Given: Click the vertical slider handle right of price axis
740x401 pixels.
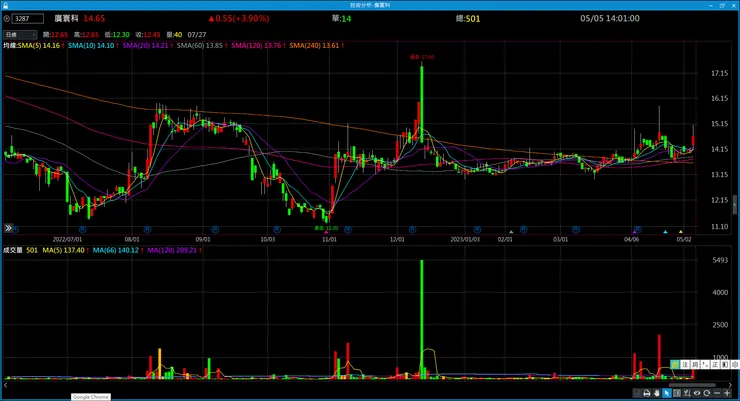Looking at the screenshot, I should point(735,205).
